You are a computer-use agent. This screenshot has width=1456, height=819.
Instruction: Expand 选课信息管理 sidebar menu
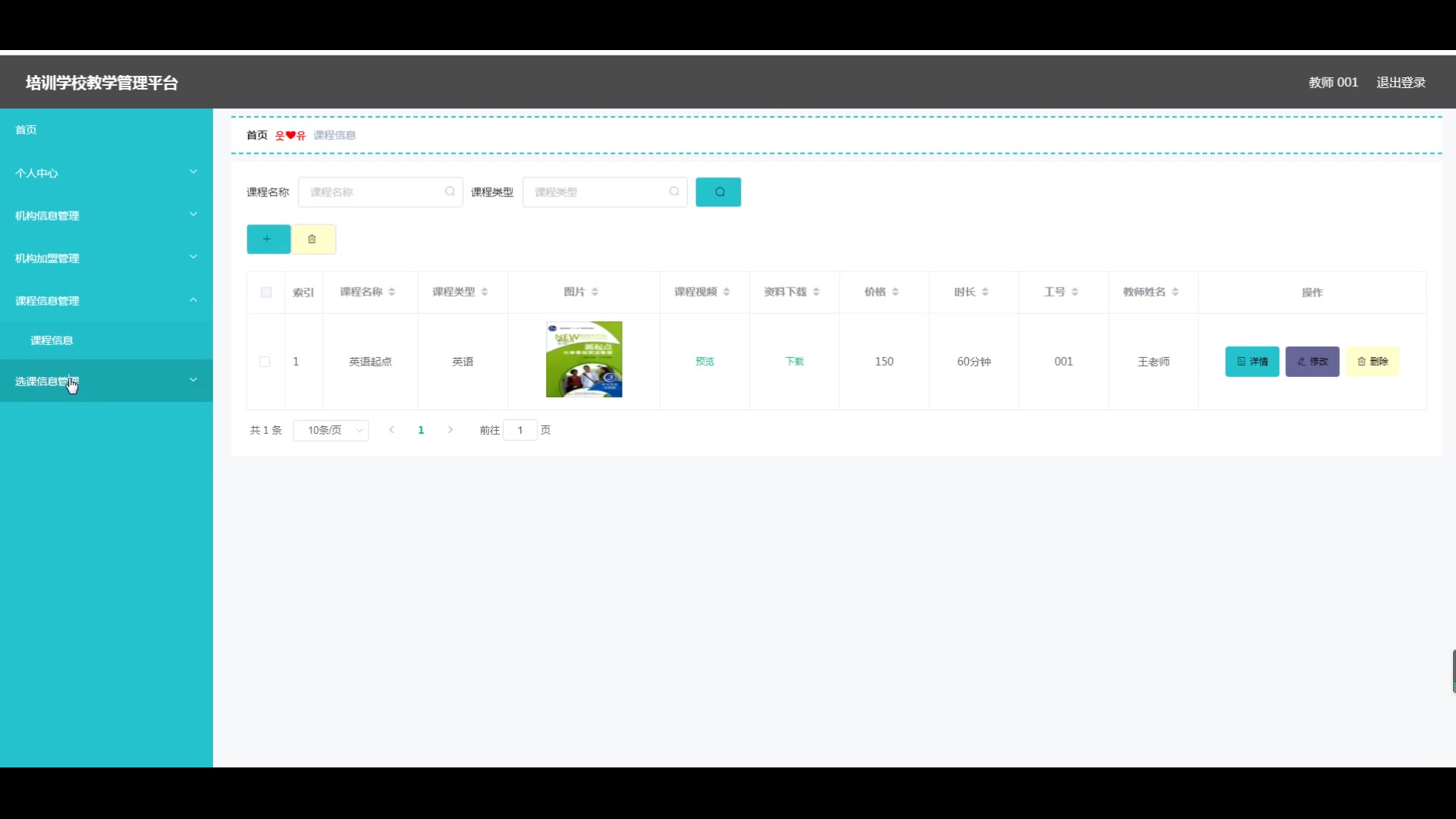point(106,381)
